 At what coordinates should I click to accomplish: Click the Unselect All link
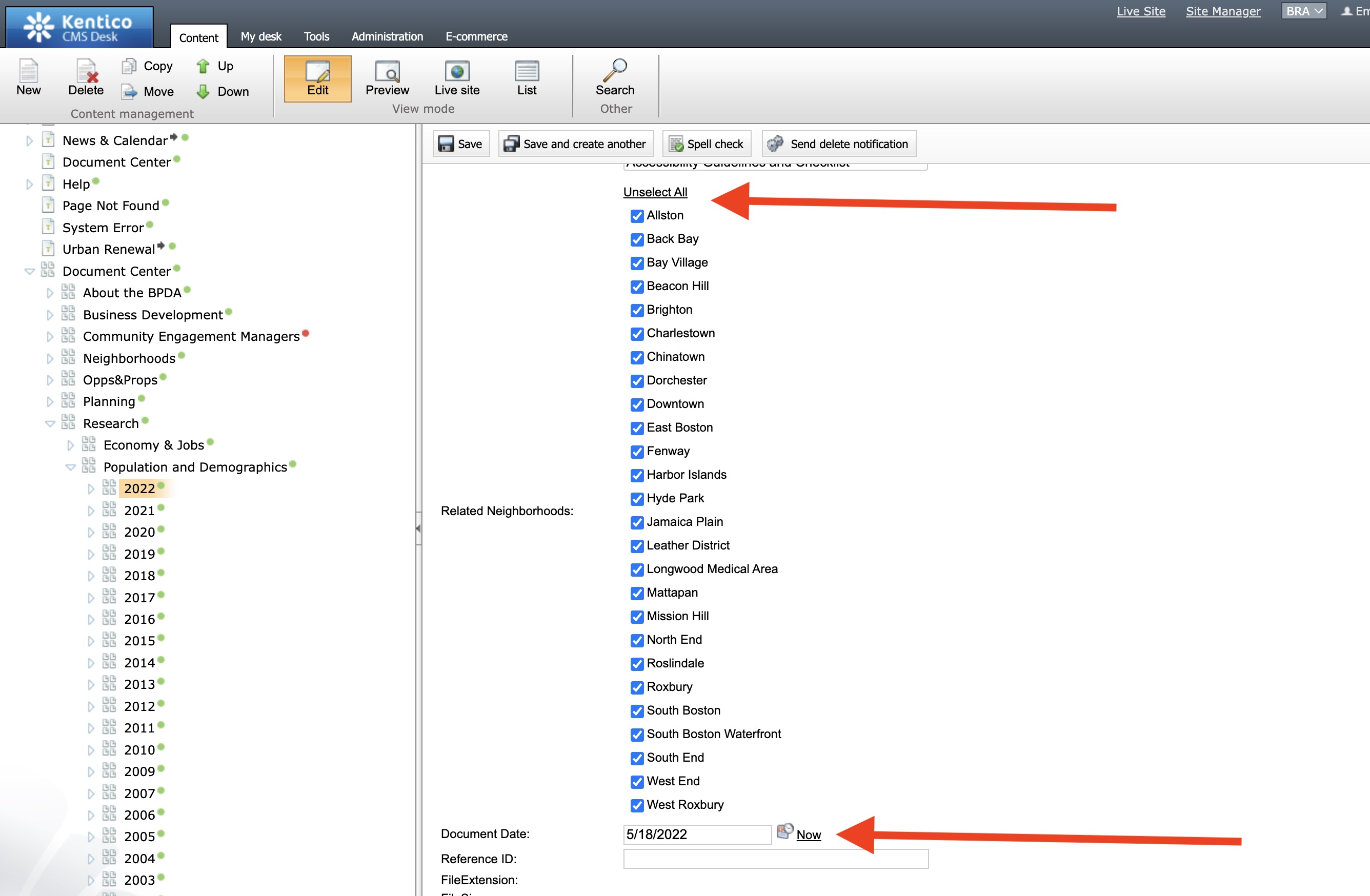click(654, 192)
